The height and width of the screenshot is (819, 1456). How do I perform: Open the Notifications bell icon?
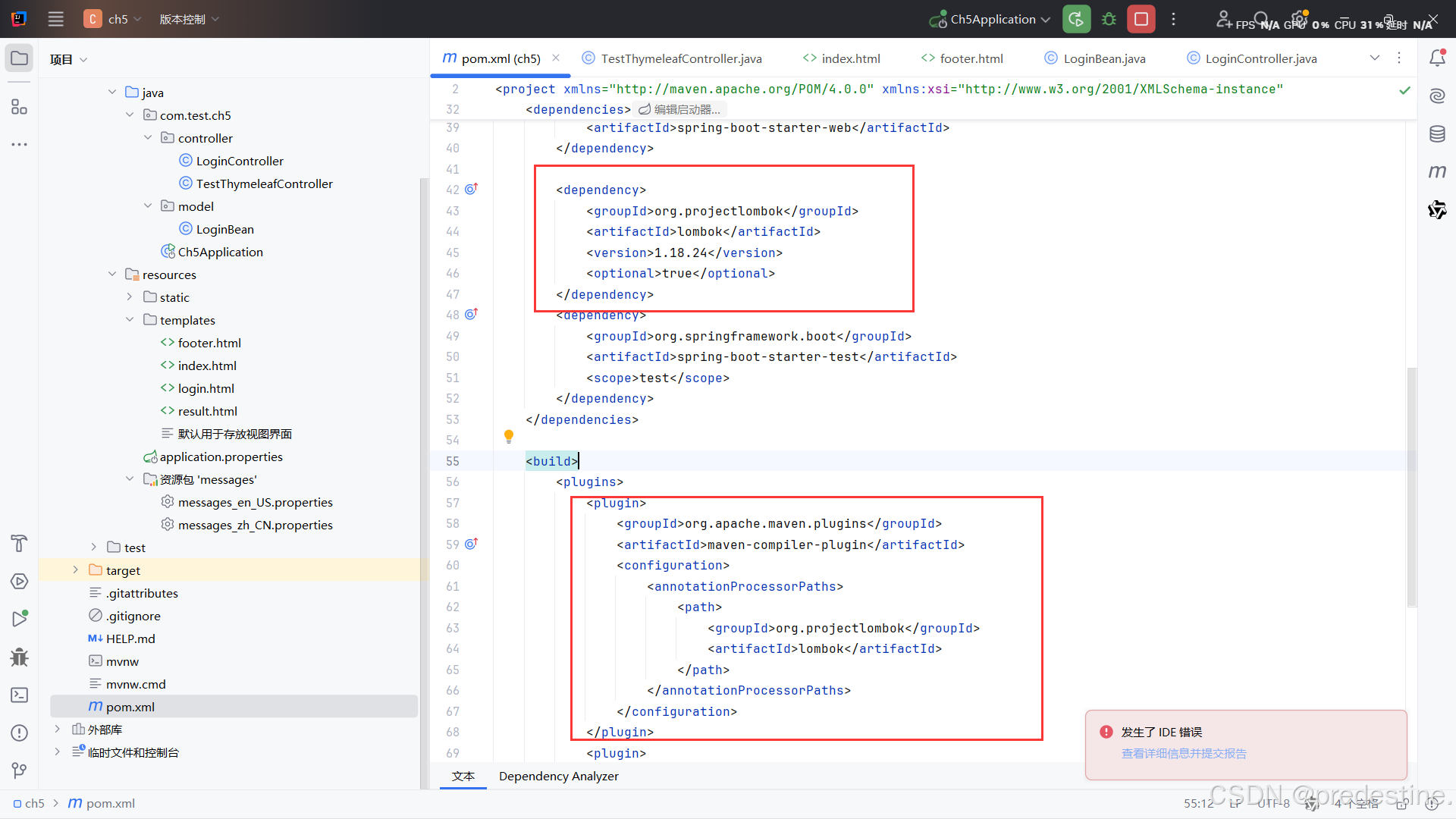click(x=1437, y=58)
